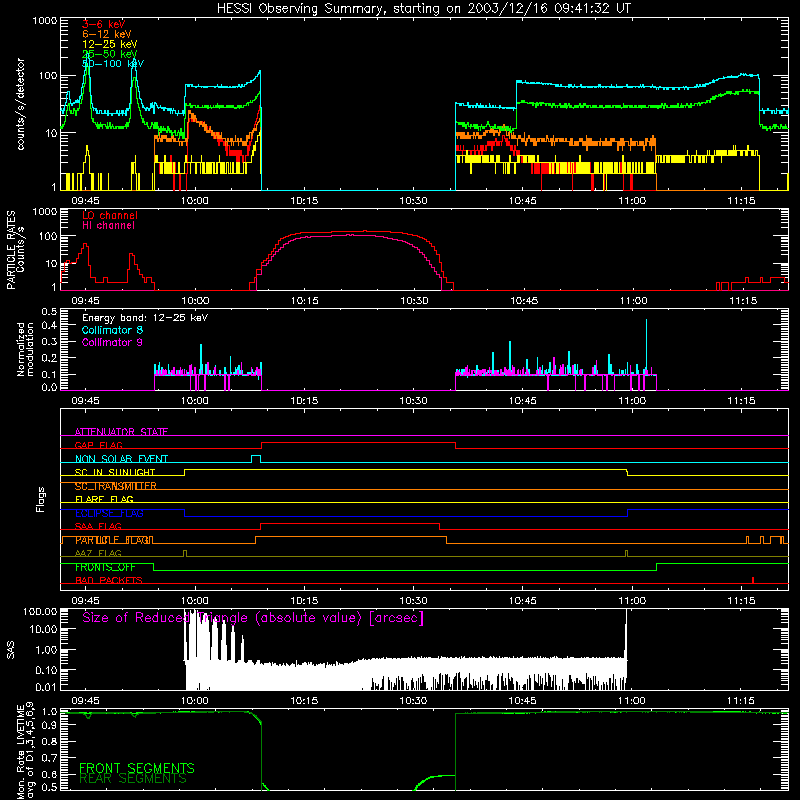Click the ATTENUATOR_STATE flag label
Screen dimensions: 800x800
coord(121,432)
